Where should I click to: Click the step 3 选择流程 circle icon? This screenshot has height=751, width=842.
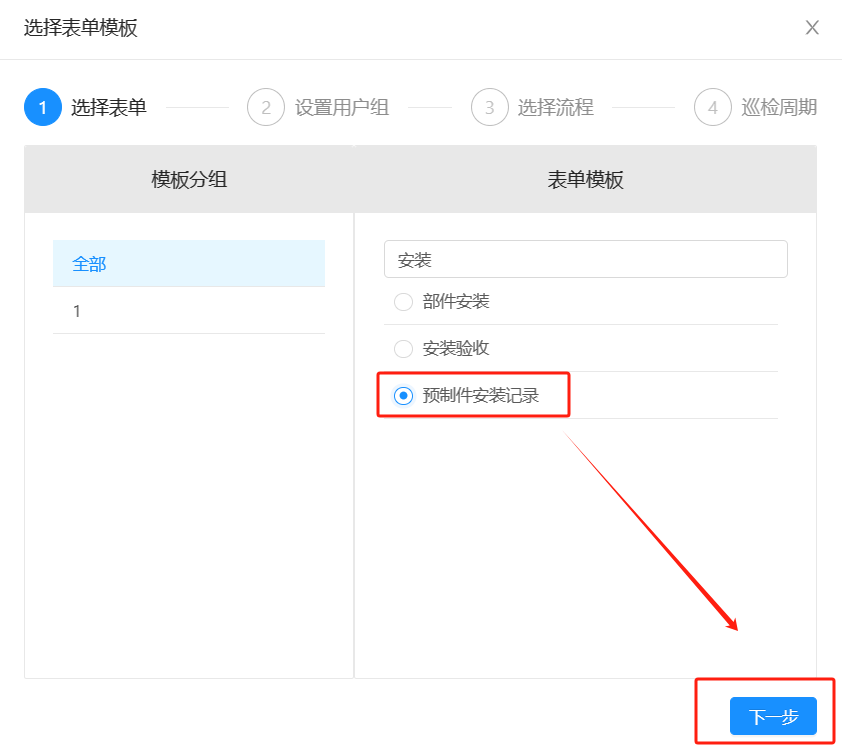click(x=489, y=107)
